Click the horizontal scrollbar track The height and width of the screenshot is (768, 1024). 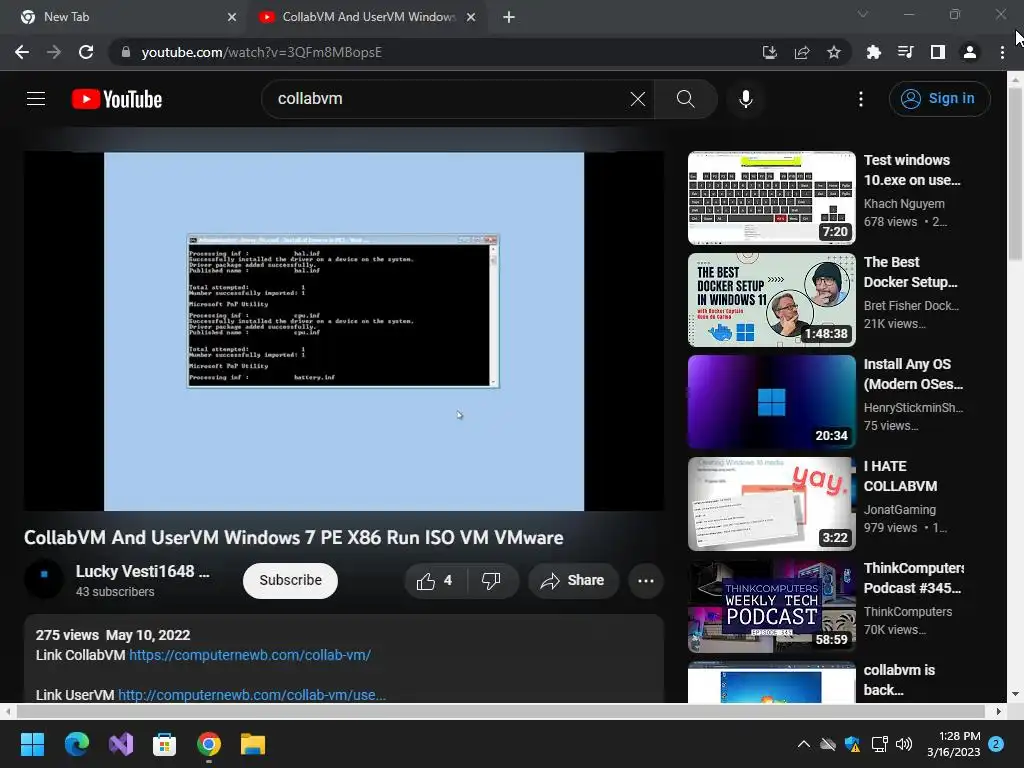[x=502, y=711]
